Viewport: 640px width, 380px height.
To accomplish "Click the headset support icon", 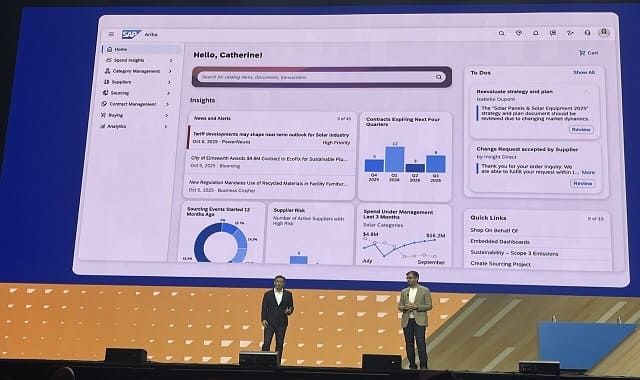I will pos(587,33).
